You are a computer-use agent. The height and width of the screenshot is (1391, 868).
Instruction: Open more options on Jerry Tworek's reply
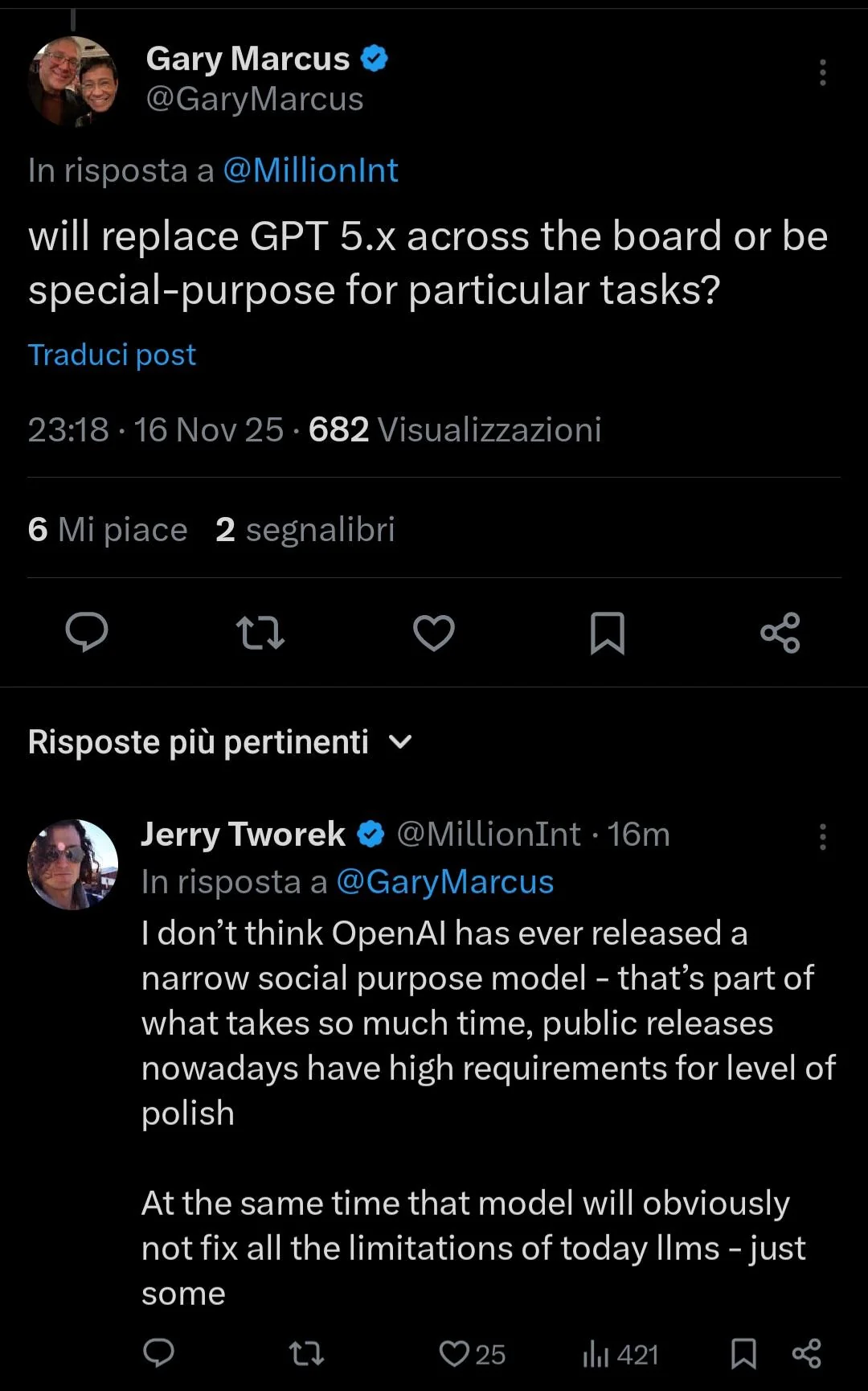point(822,836)
